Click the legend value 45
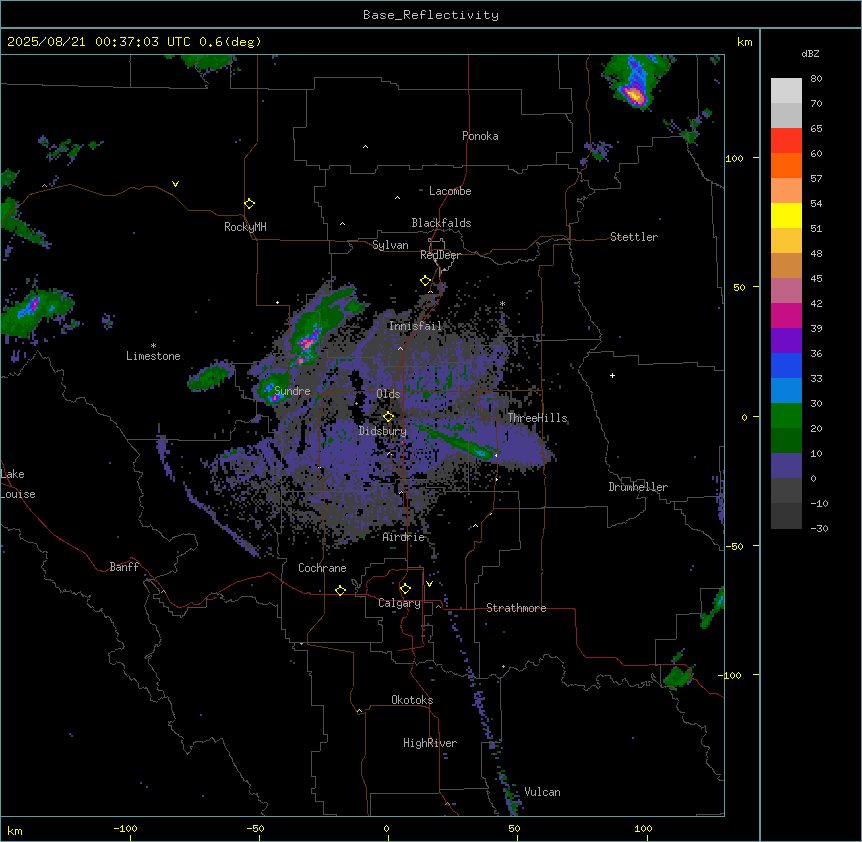This screenshot has width=862, height=842. pyautogui.click(x=816, y=279)
